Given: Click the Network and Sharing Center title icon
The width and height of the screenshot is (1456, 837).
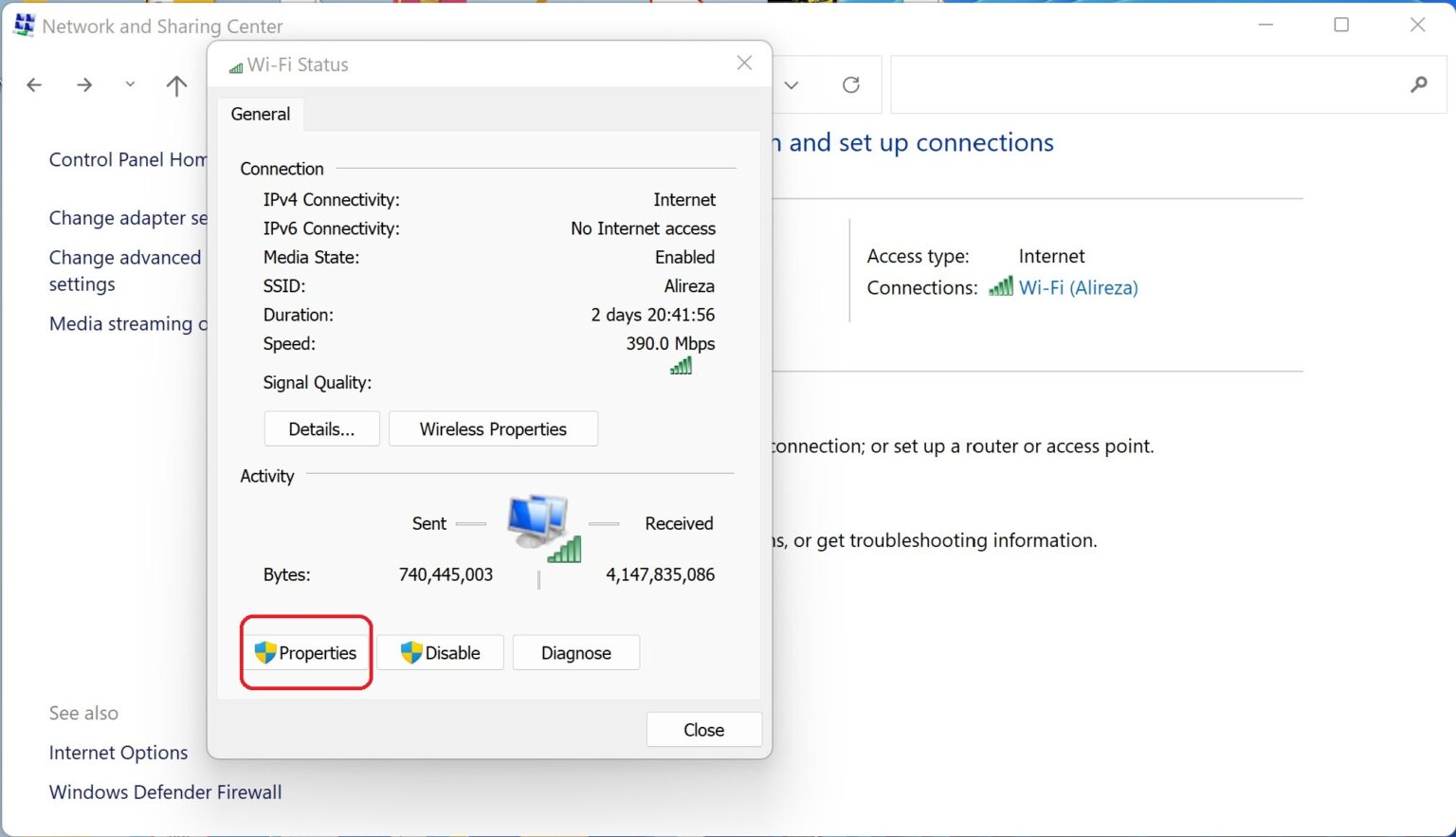Looking at the screenshot, I should [x=24, y=26].
